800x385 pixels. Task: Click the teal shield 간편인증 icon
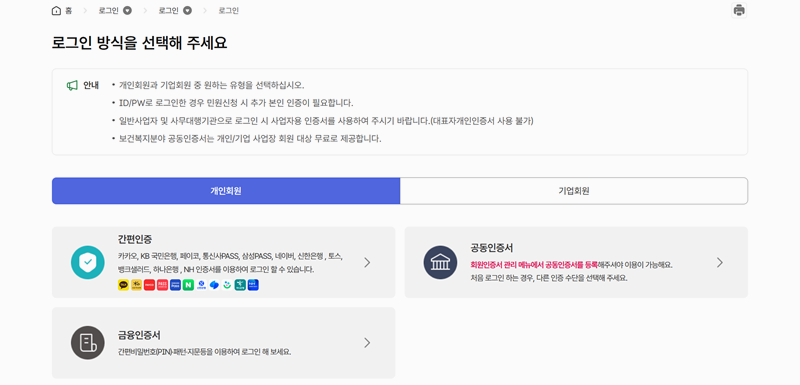coord(88,263)
